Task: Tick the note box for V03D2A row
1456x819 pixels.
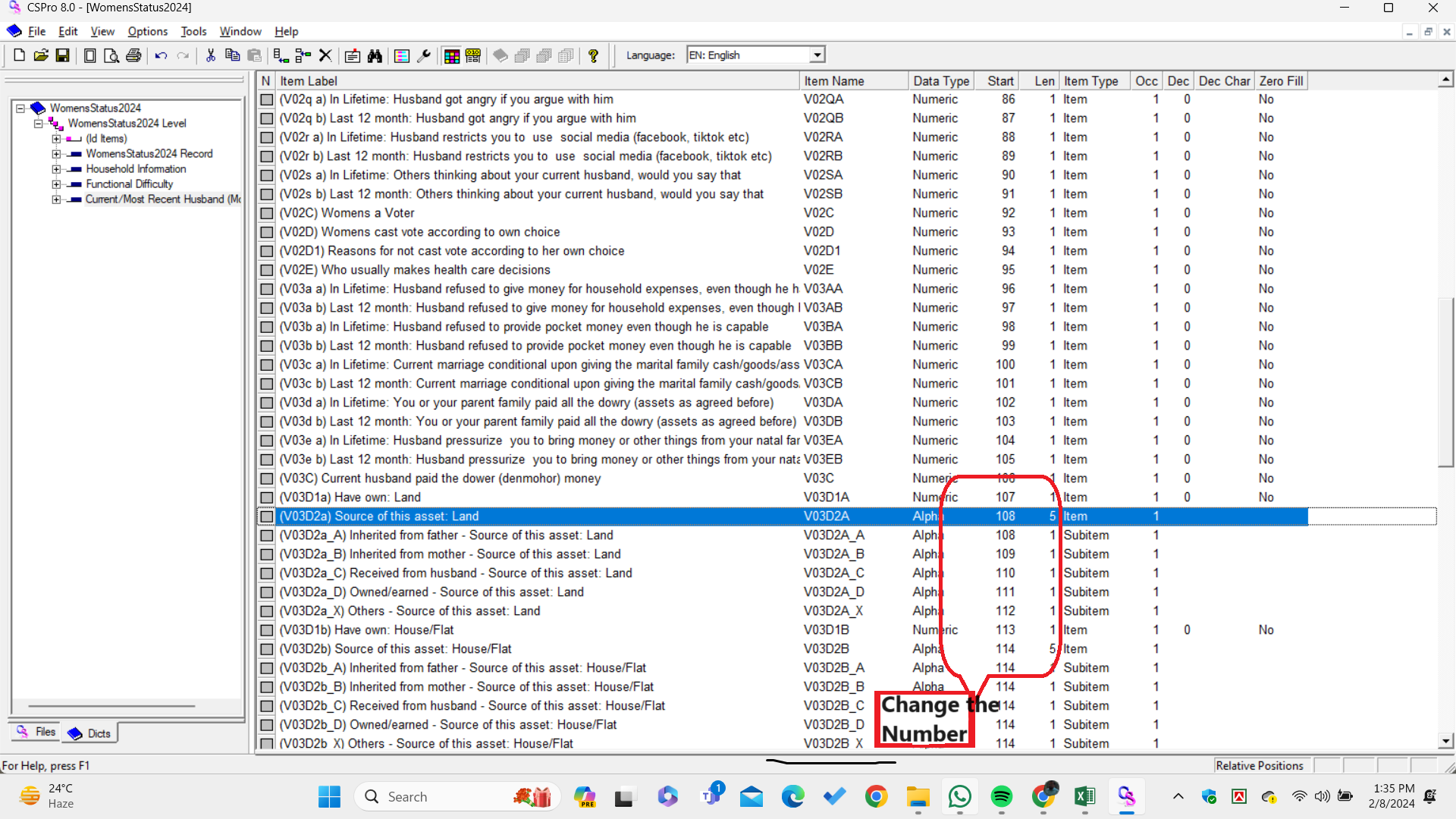Action: pos(267,516)
